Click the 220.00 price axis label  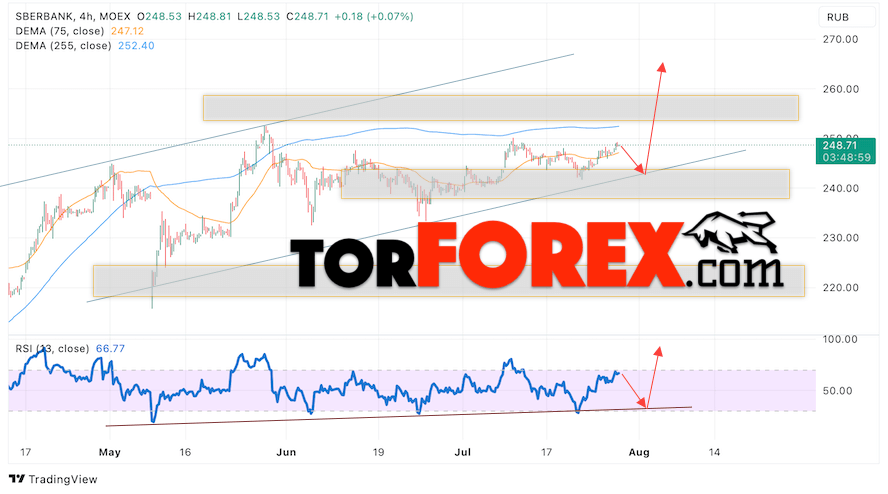coord(840,287)
